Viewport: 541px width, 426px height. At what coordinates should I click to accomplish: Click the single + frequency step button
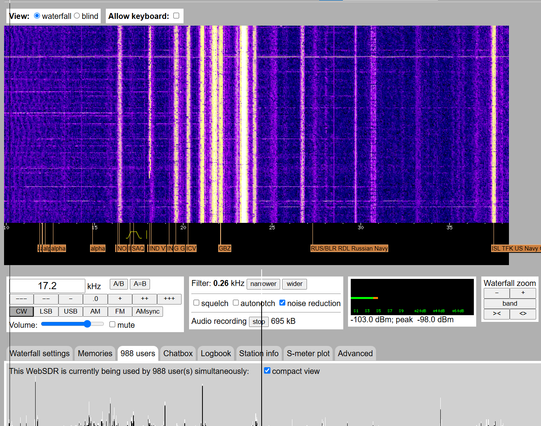tap(120, 299)
